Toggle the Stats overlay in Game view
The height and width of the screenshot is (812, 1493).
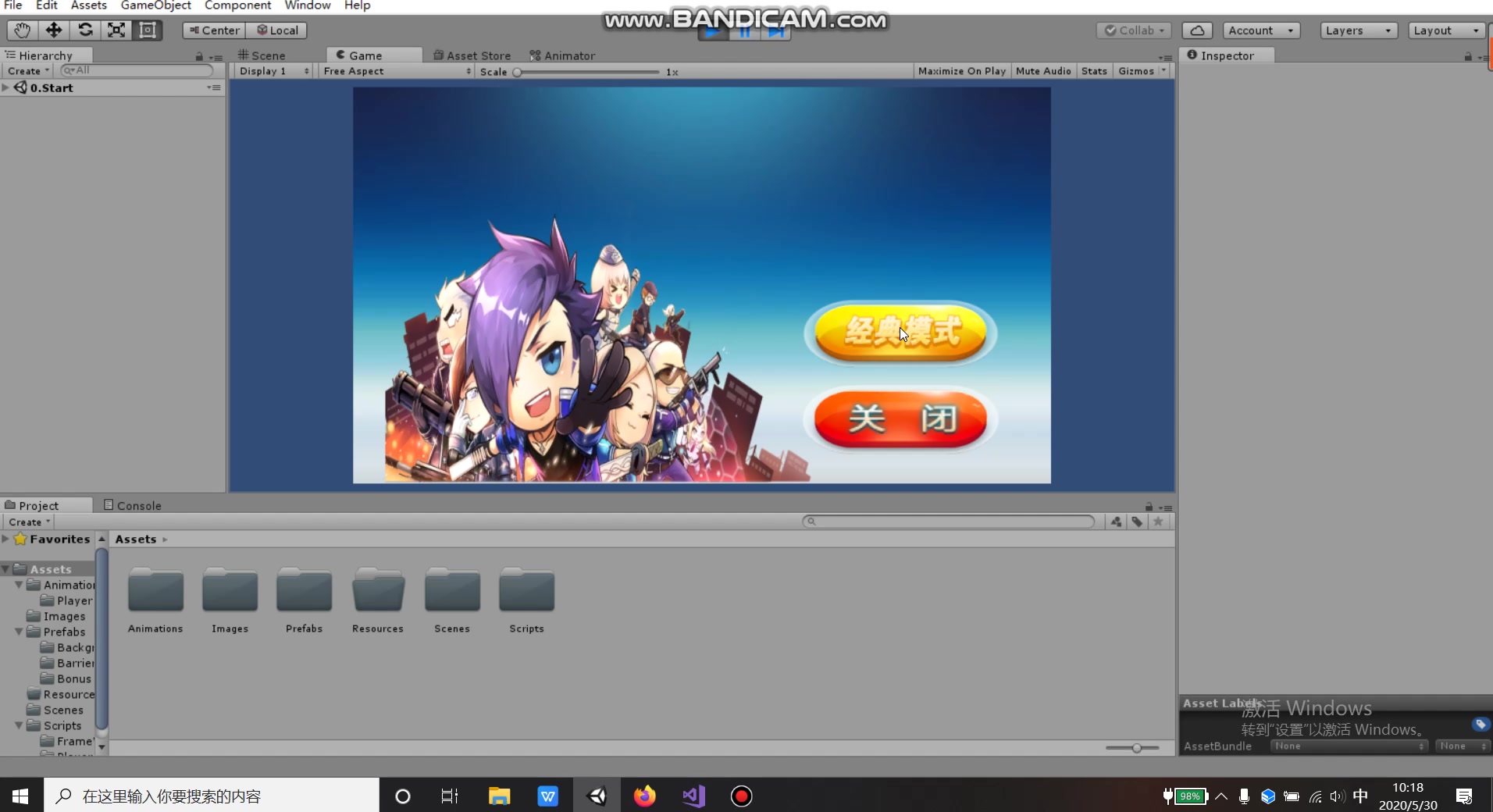(1094, 71)
